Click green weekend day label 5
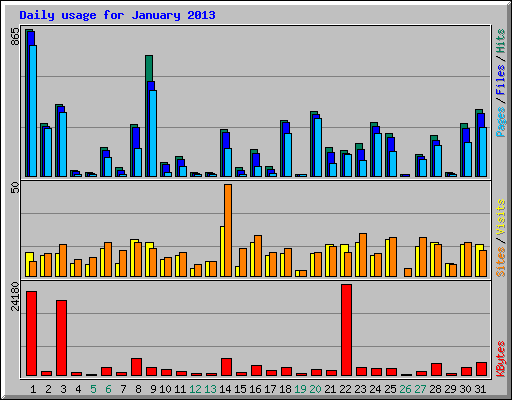The width and height of the screenshot is (512, 400). pyautogui.click(x=93, y=389)
